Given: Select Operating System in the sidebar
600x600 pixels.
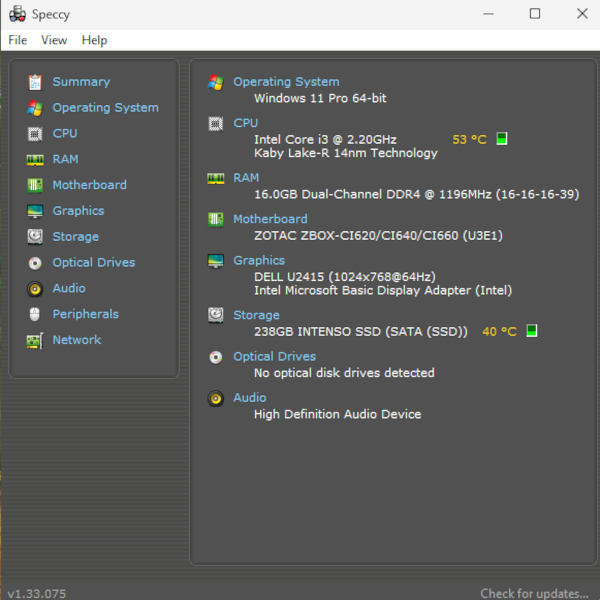Looking at the screenshot, I should pyautogui.click(x=105, y=108).
